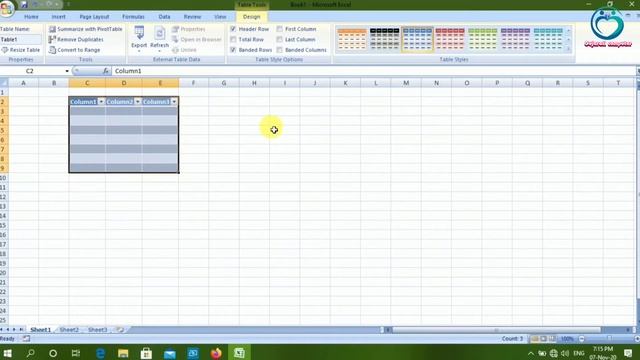Switch to Page Layout view in status bar

[544, 339]
